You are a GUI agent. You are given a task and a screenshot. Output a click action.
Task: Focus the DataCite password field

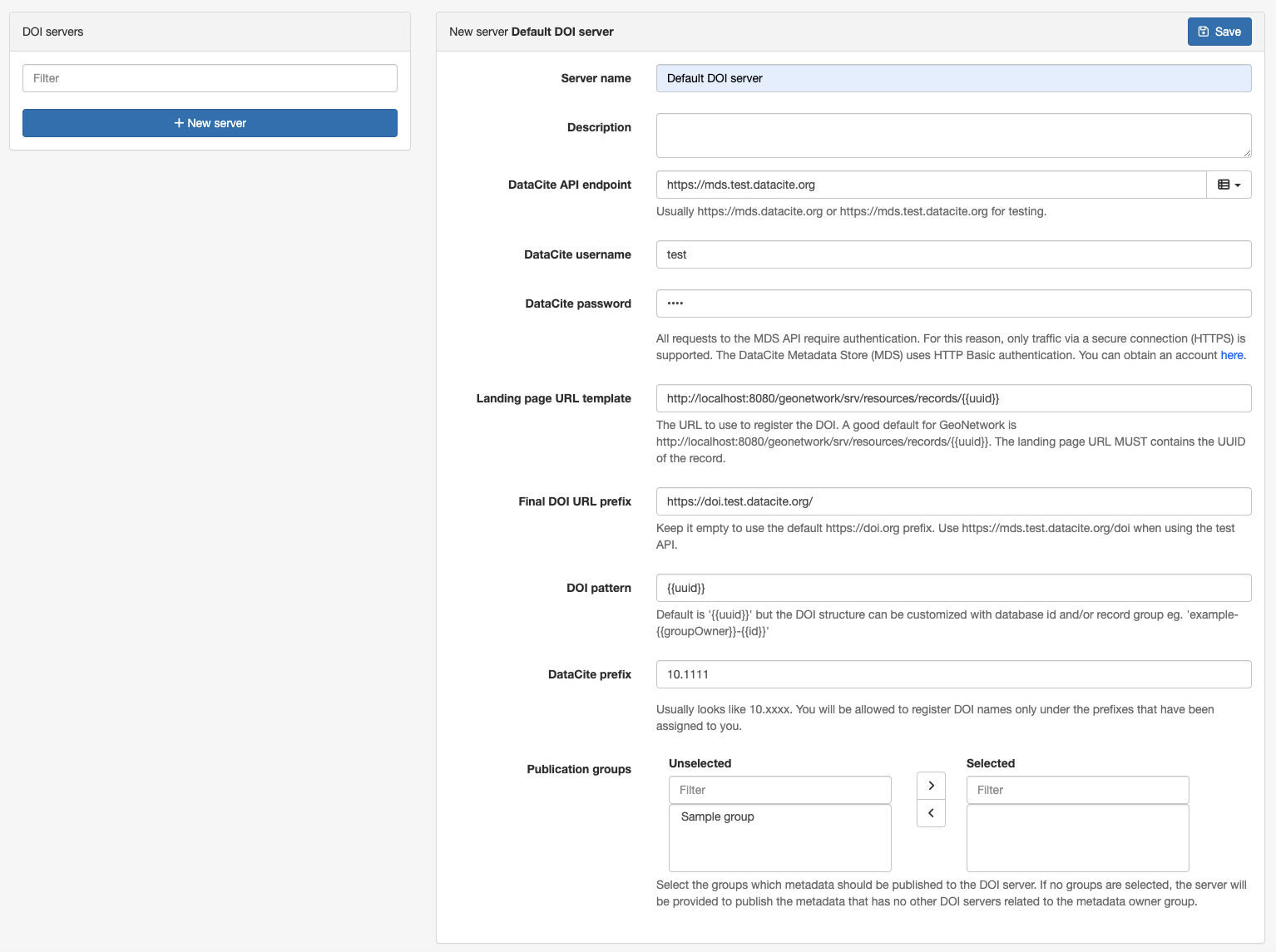click(x=953, y=303)
